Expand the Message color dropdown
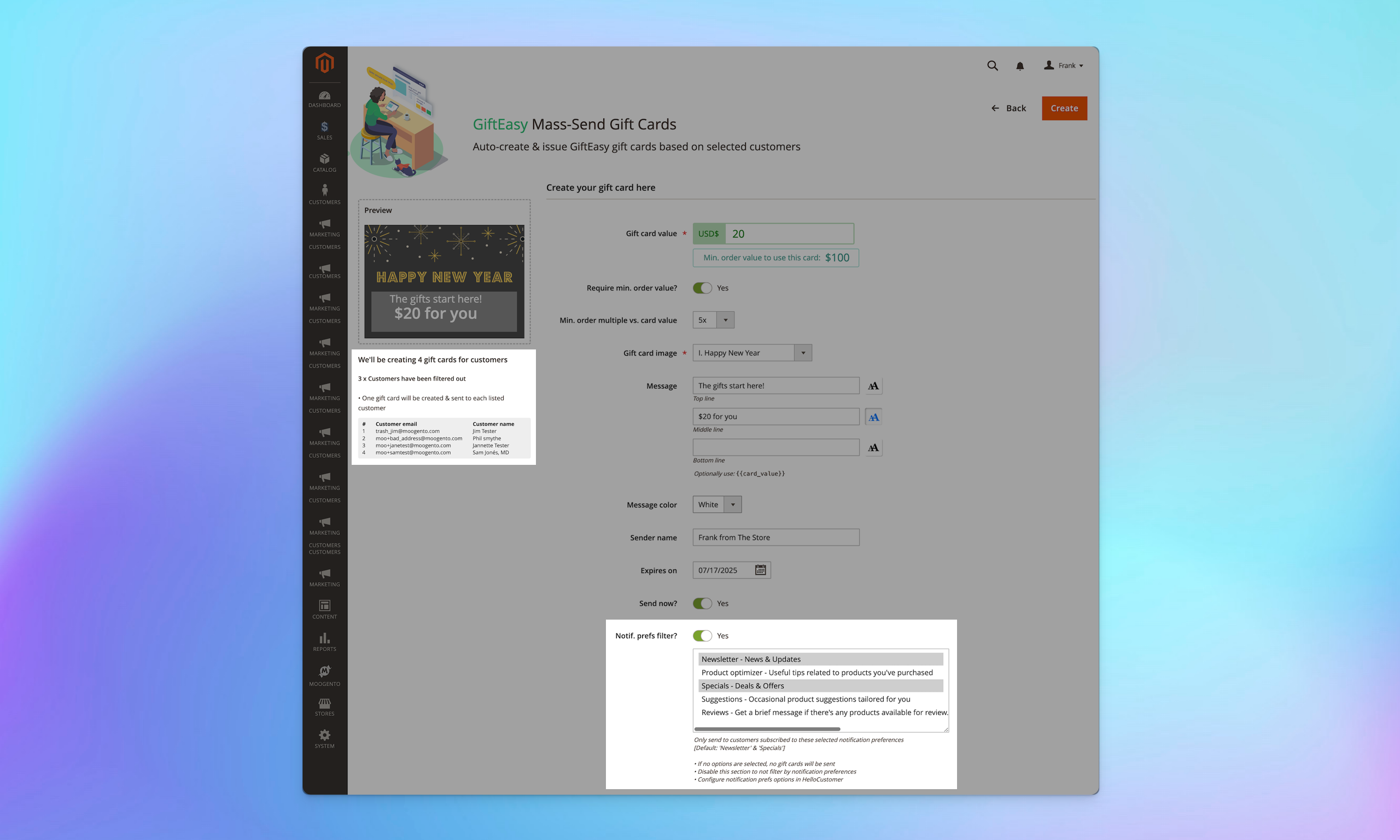 point(733,504)
